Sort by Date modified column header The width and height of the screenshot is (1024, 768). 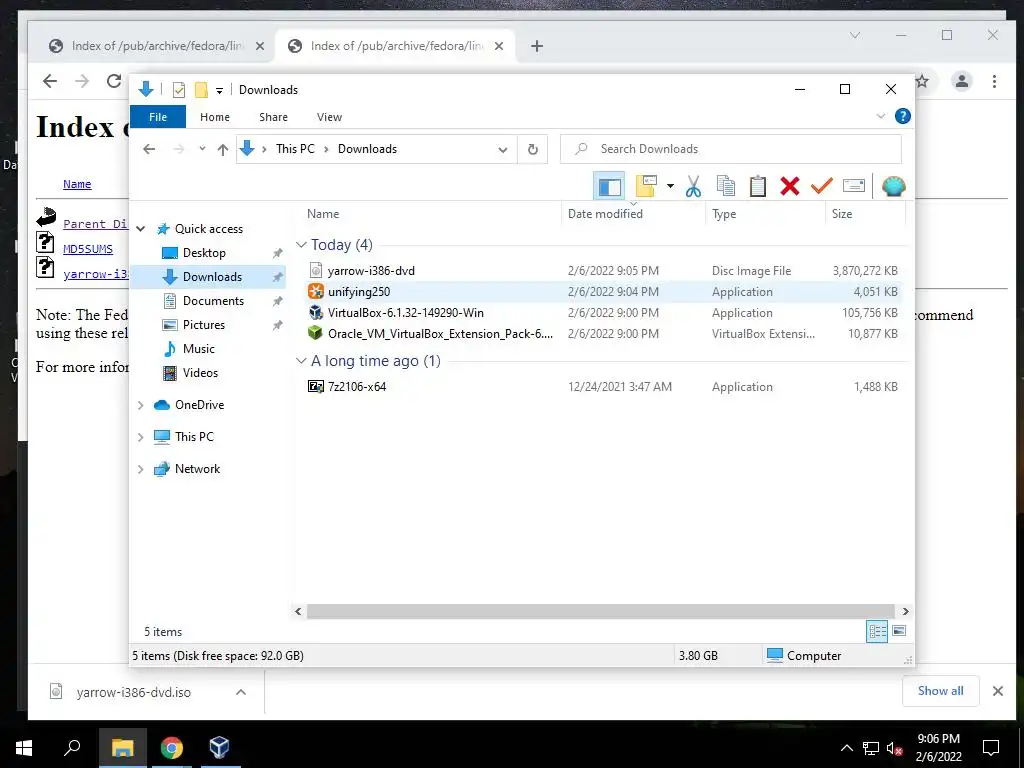(633, 214)
